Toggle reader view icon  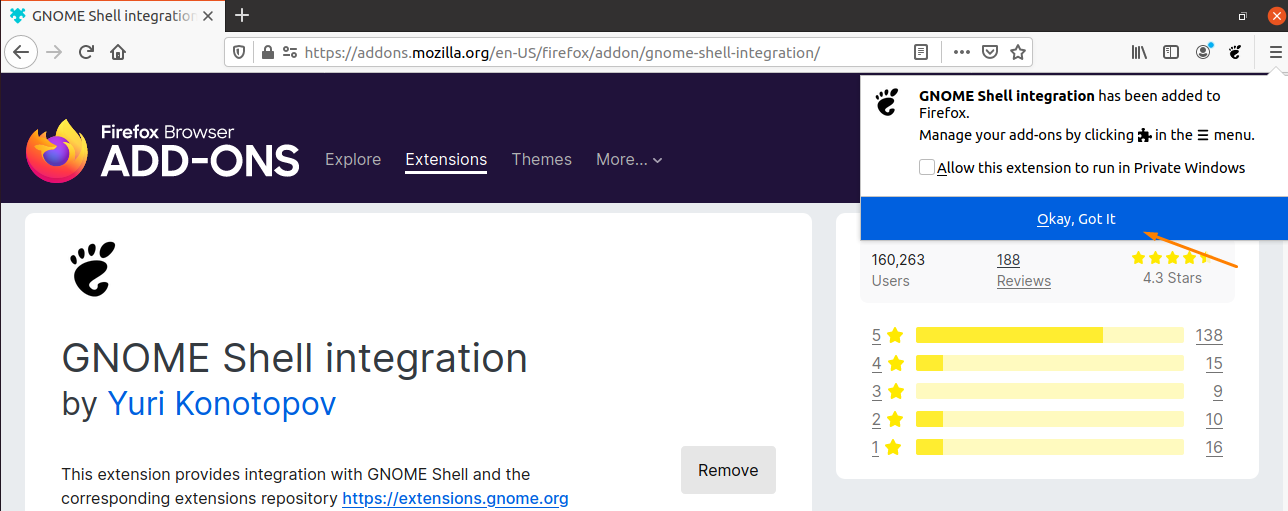click(921, 52)
